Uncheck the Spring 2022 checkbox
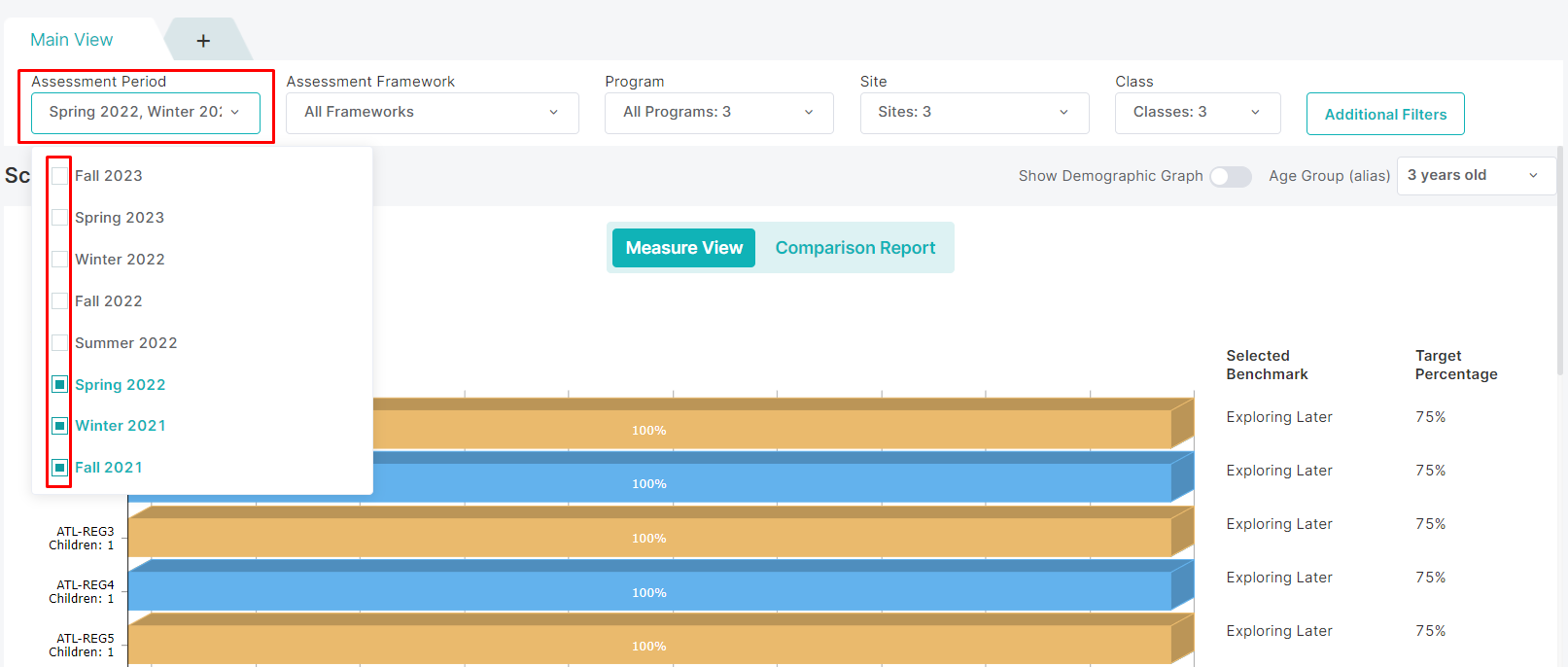 [60, 385]
